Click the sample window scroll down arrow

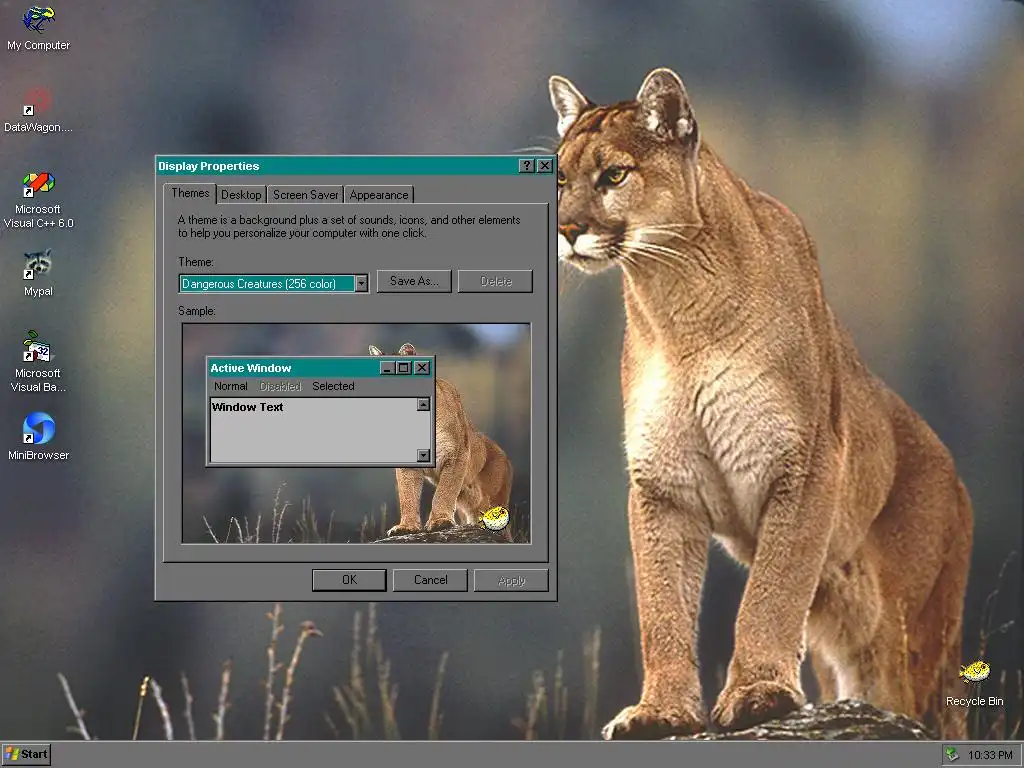pyautogui.click(x=423, y=455)
